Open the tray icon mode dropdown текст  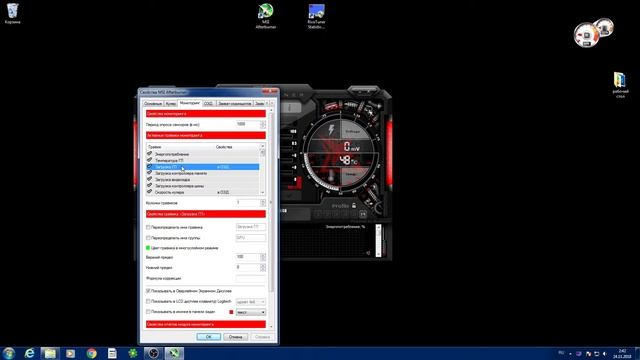(251, 312)
